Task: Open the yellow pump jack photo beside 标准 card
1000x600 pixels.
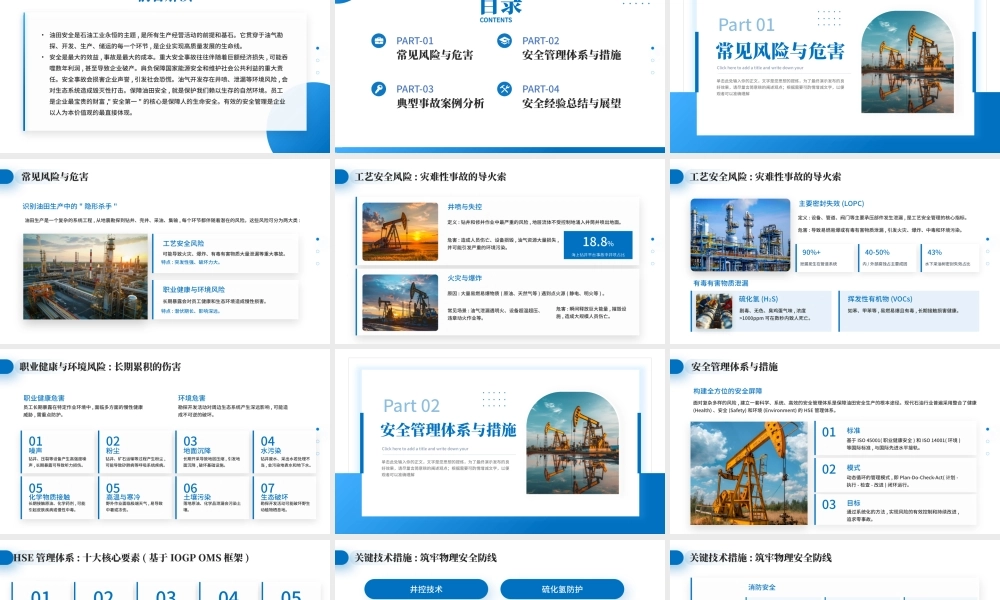Action: (749, 473)
